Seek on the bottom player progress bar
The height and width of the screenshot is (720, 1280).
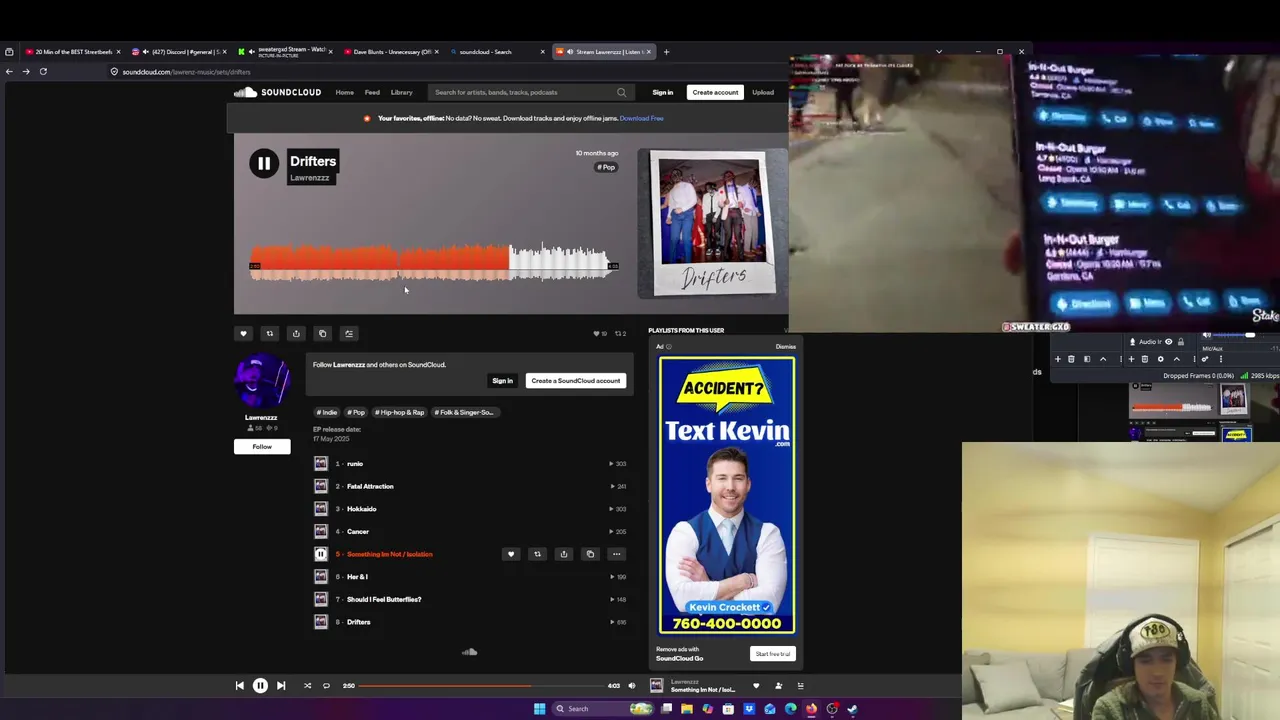pos(481,686)
